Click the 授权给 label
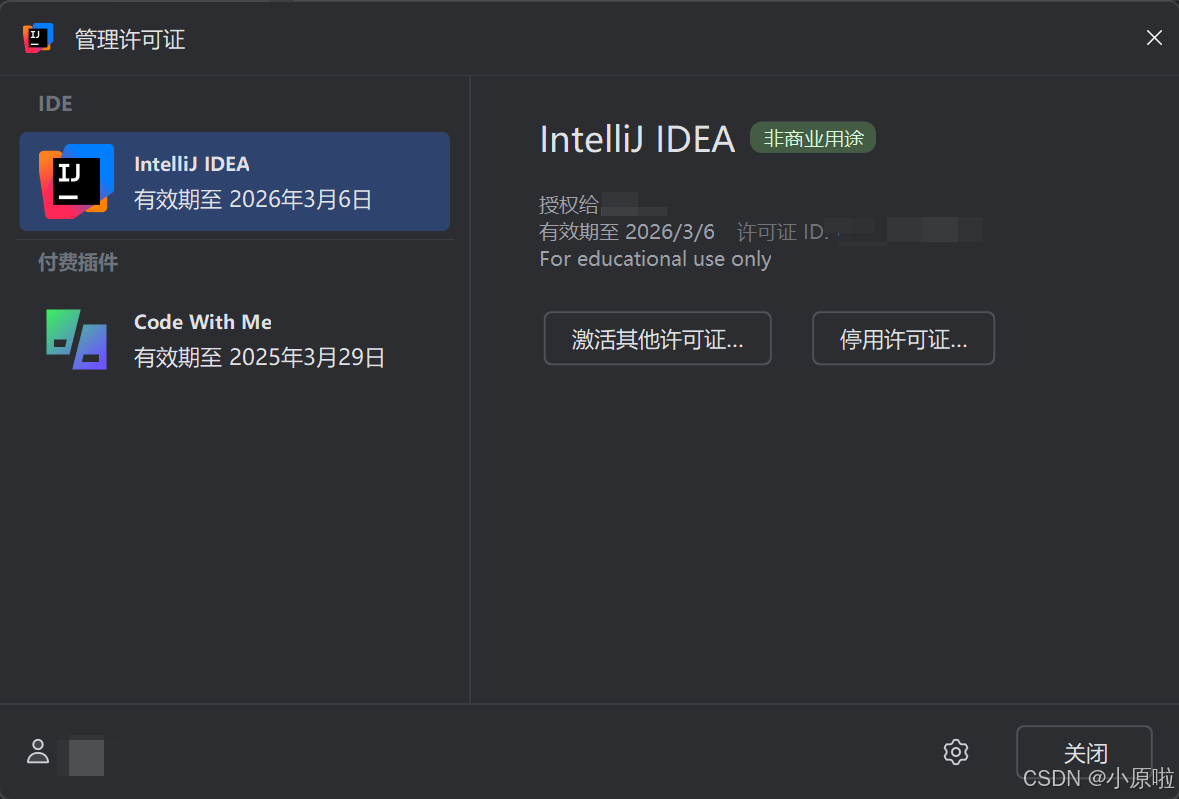This screenshot has height=799, width=1179. (x=568, y=204)
